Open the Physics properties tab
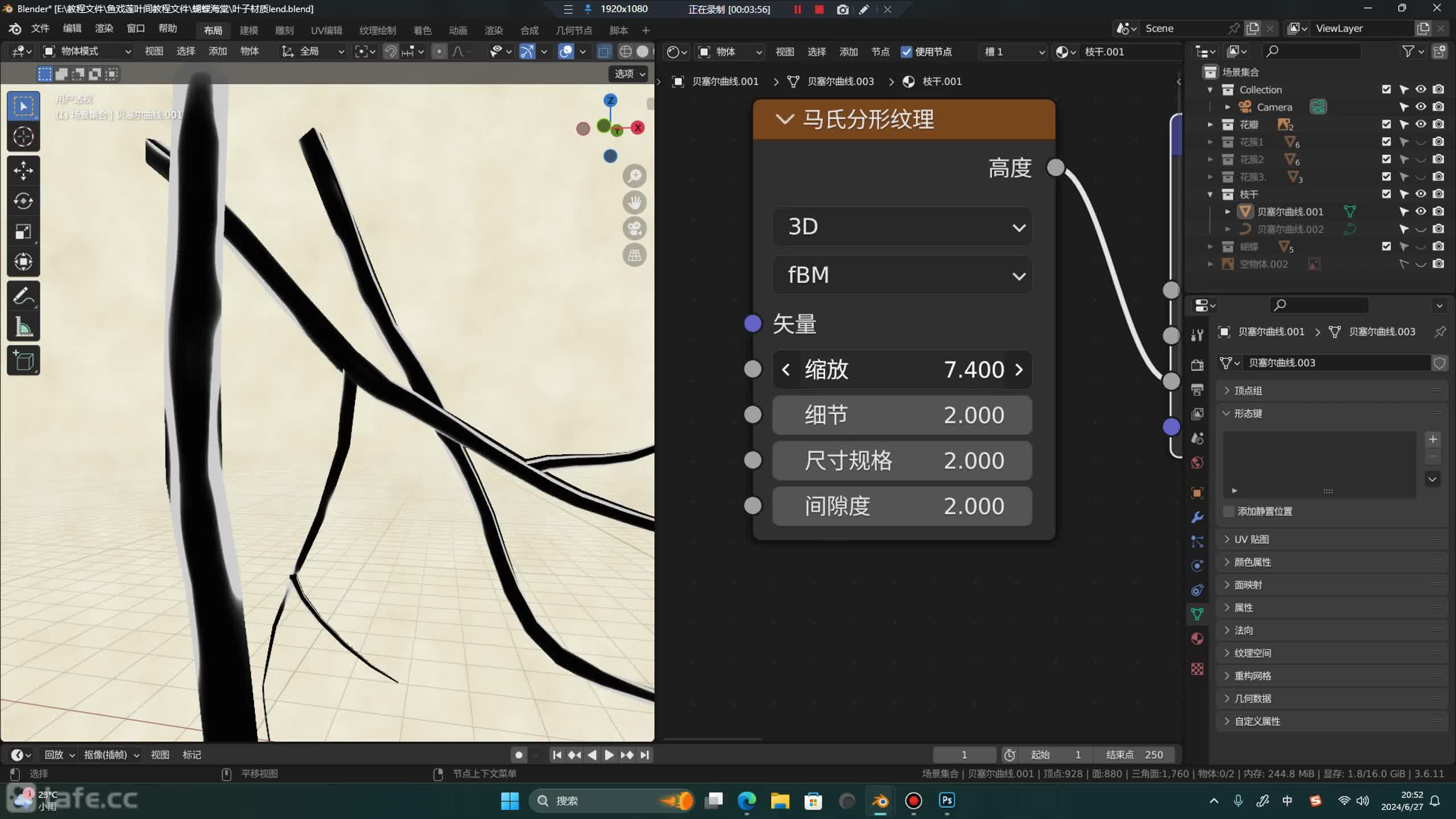 click(x=1197, y=566)
